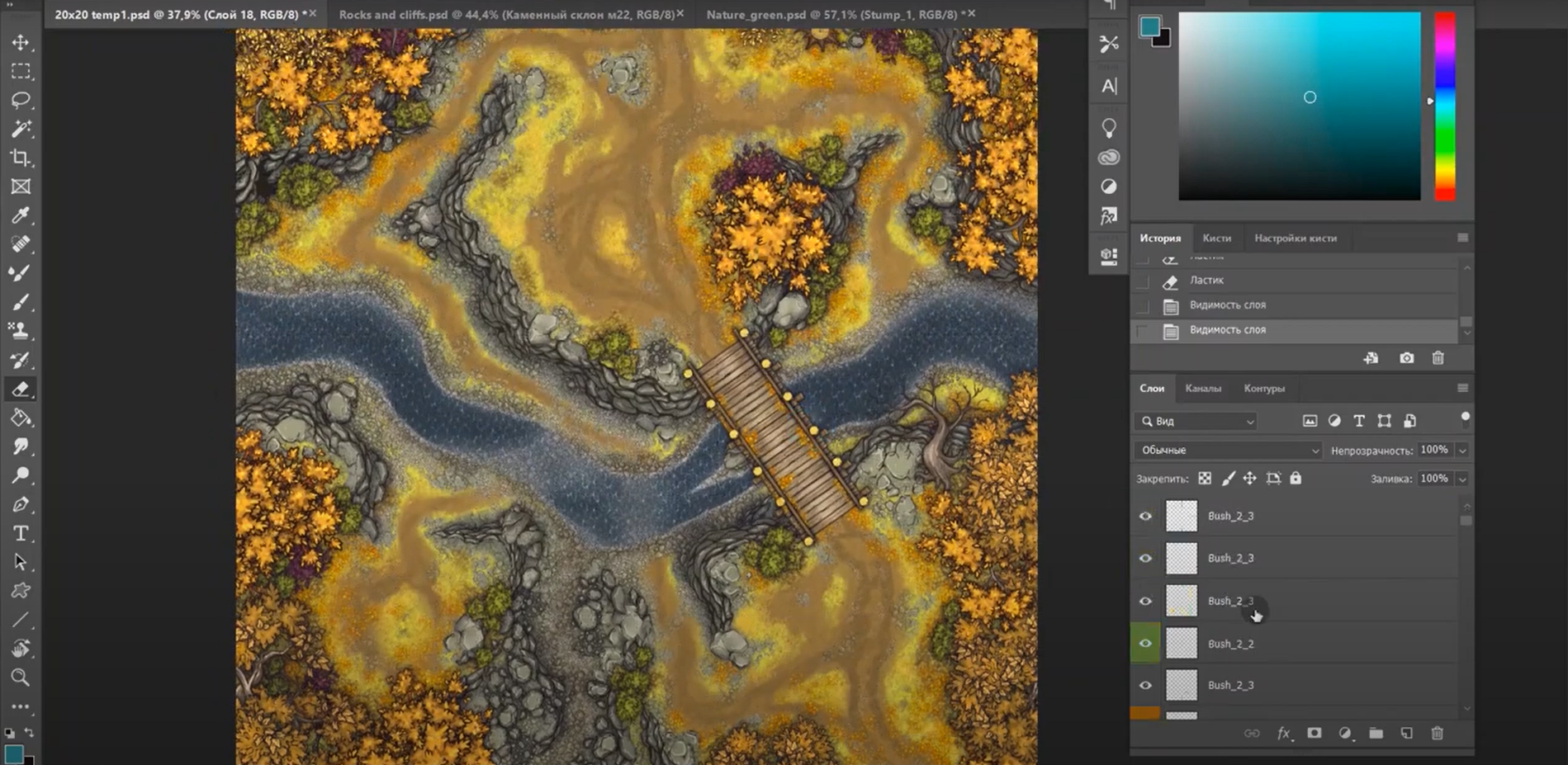Hide the Bush_2_3 layer directly below Bush_2_2
This screenshot has width=1568, height=765.
1145,686
